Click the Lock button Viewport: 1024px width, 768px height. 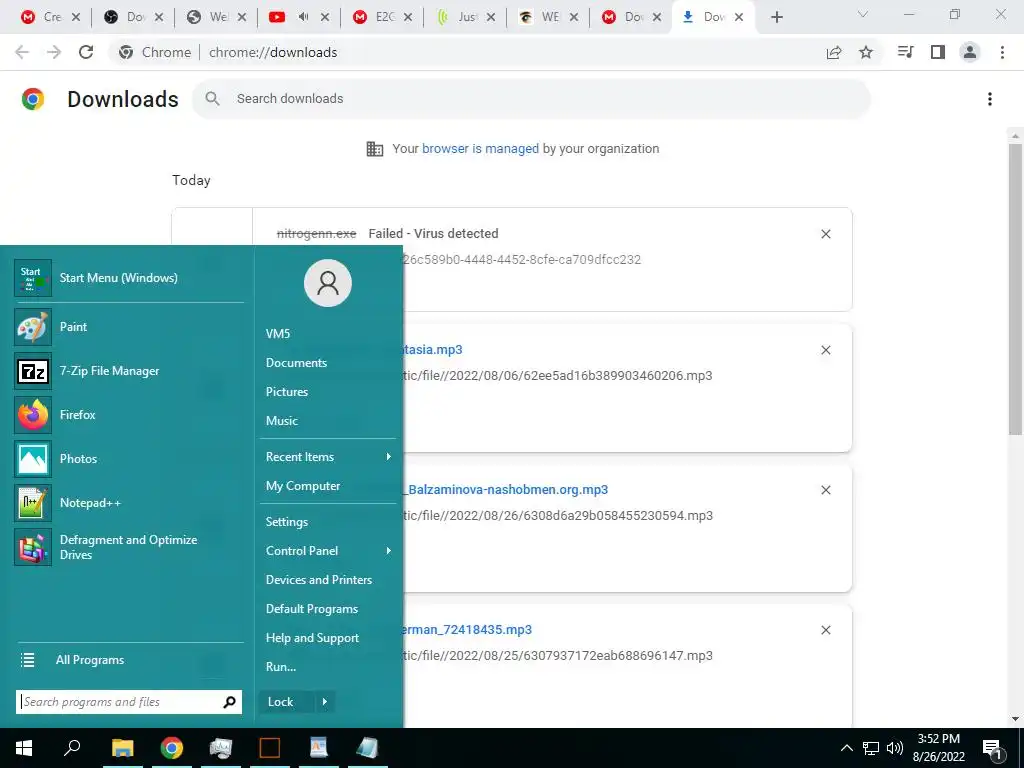[x=286, y=702]
